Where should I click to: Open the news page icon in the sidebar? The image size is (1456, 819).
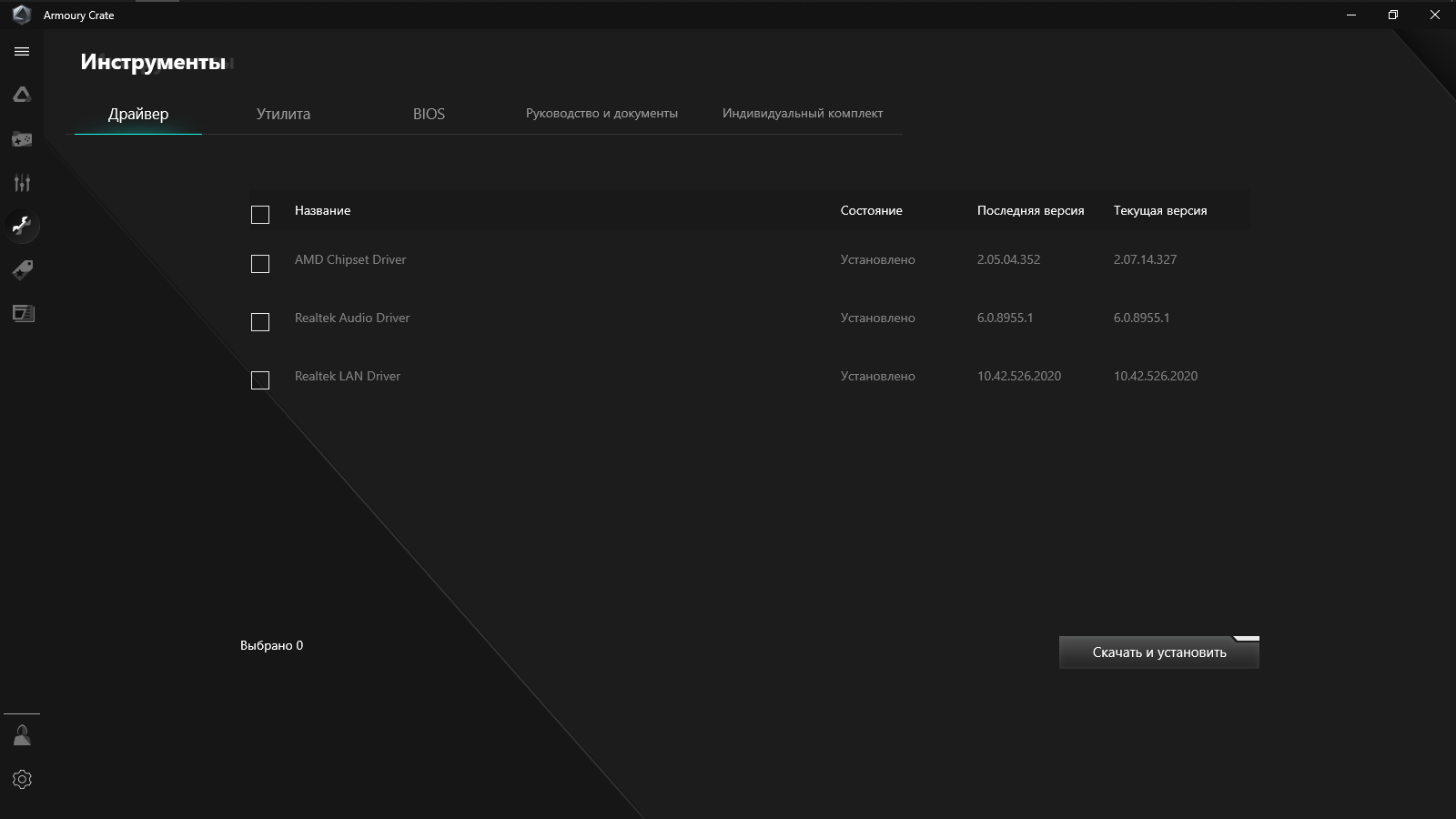23,313
